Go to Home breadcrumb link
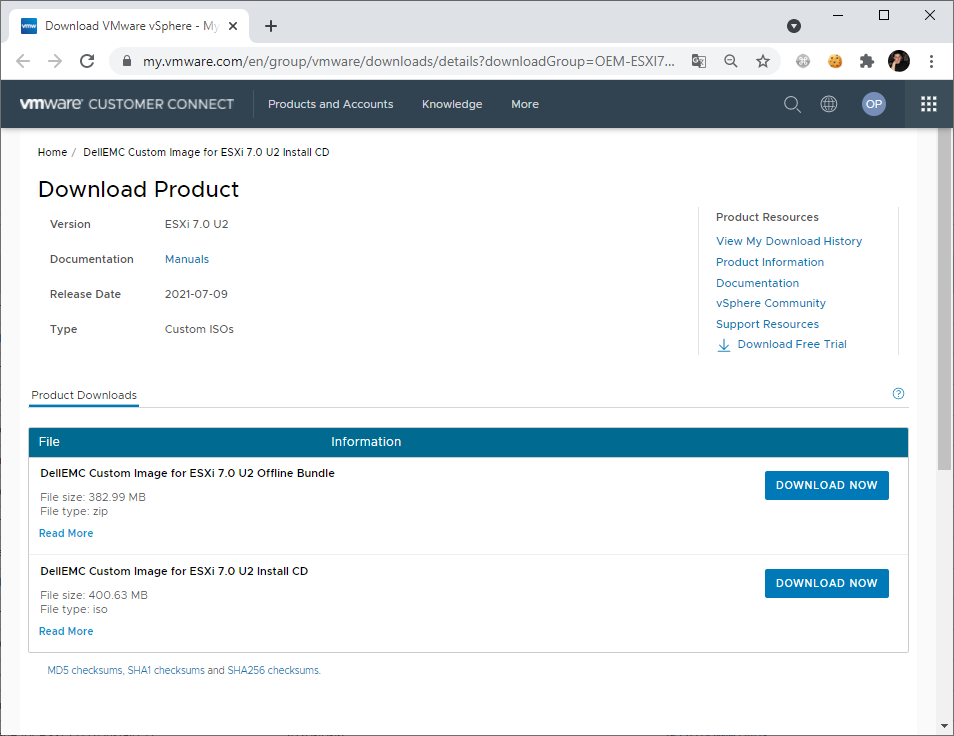Viewport: 954px width, 736px height. pos(52,152)
